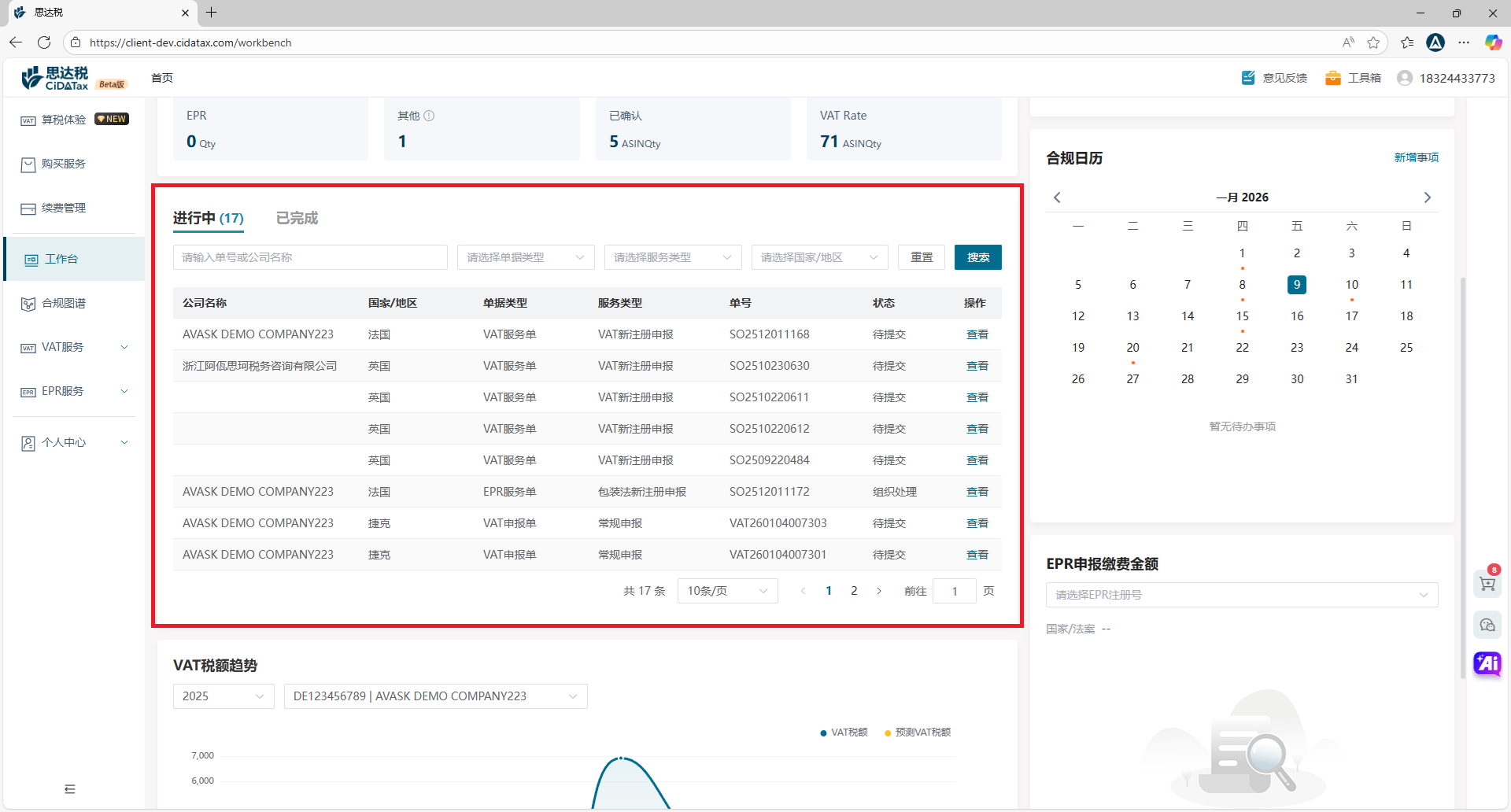Image resolution: width=1511 pixels, height=812 pixels.
Task: Click 查看 for order SO2512011168
Action: 977,334
